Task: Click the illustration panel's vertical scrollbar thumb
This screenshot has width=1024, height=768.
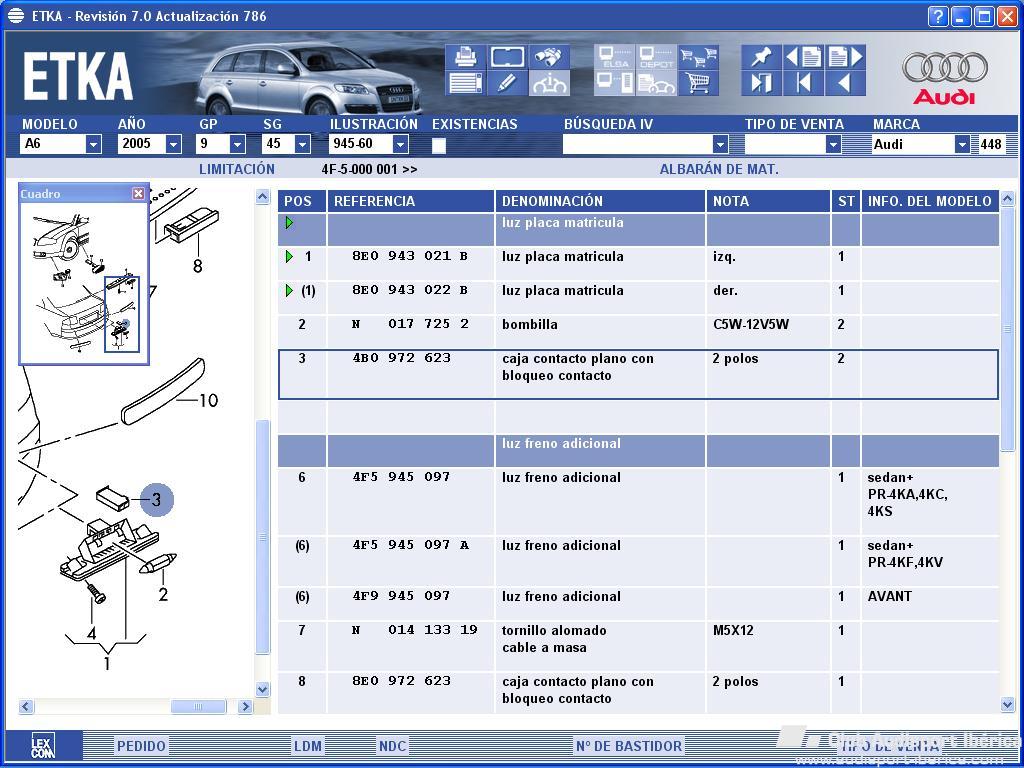Action: (263, 537)
